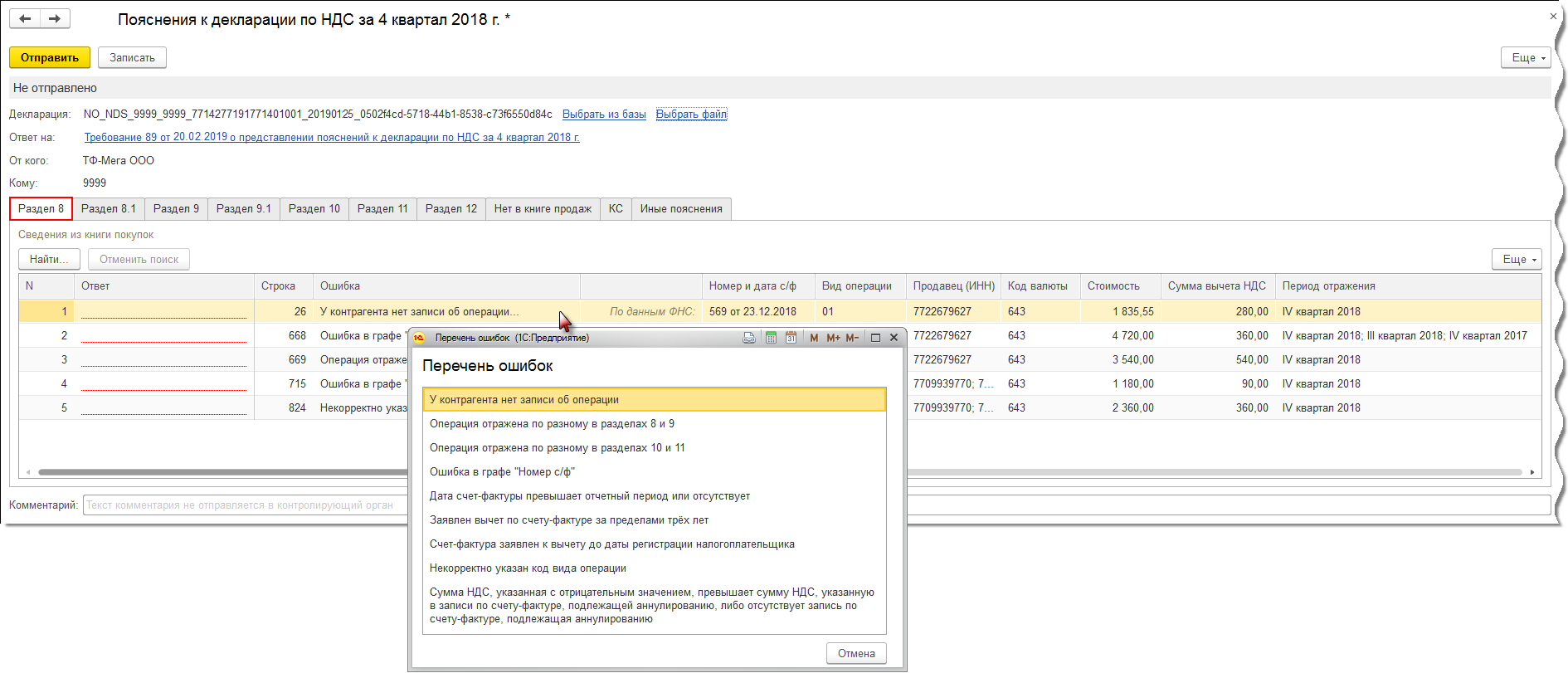Click the Ответ cell in row 3
This screenshot has width=1568, height=673.
pyautogui.click(x=164, y=359)
